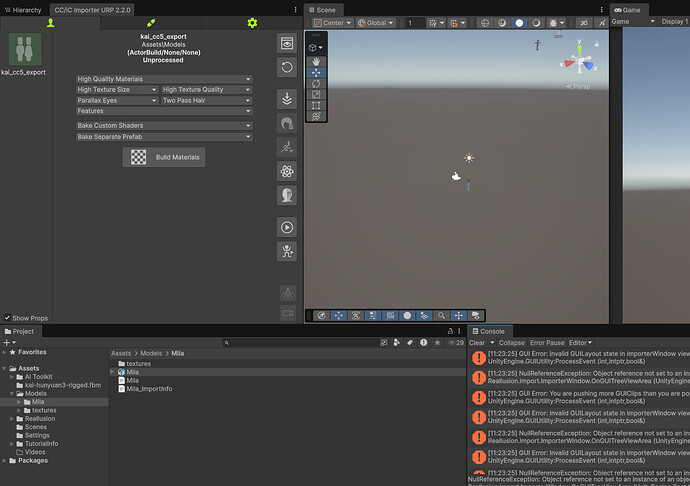Click the Build Materials button

point(164,157)
